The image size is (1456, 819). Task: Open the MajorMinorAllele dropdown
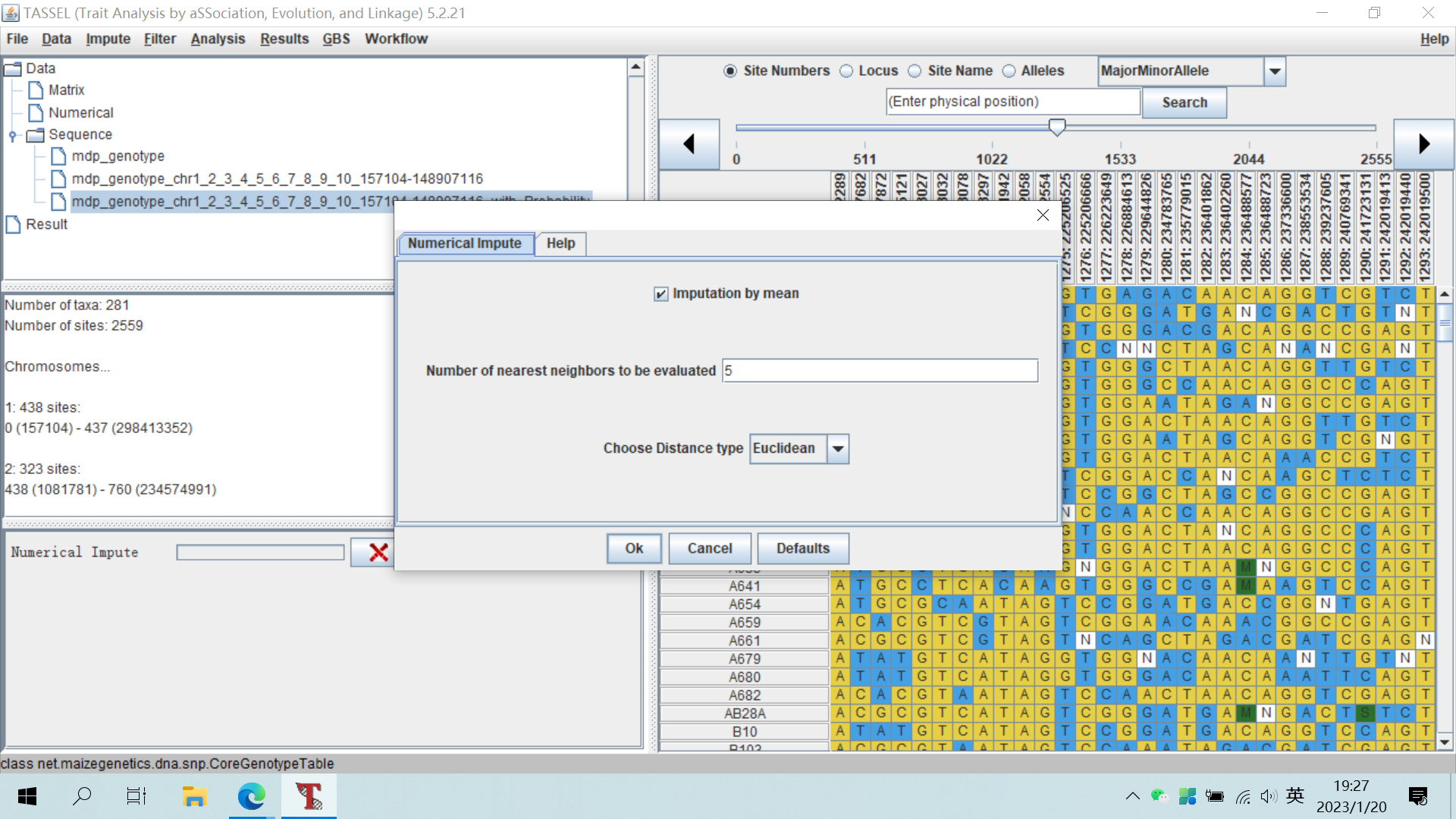point(1275,71)
